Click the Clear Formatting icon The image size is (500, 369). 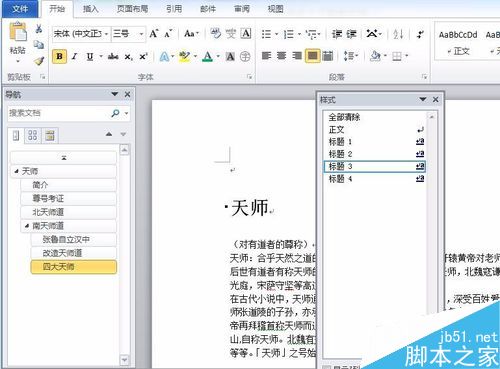click(216, 33)
